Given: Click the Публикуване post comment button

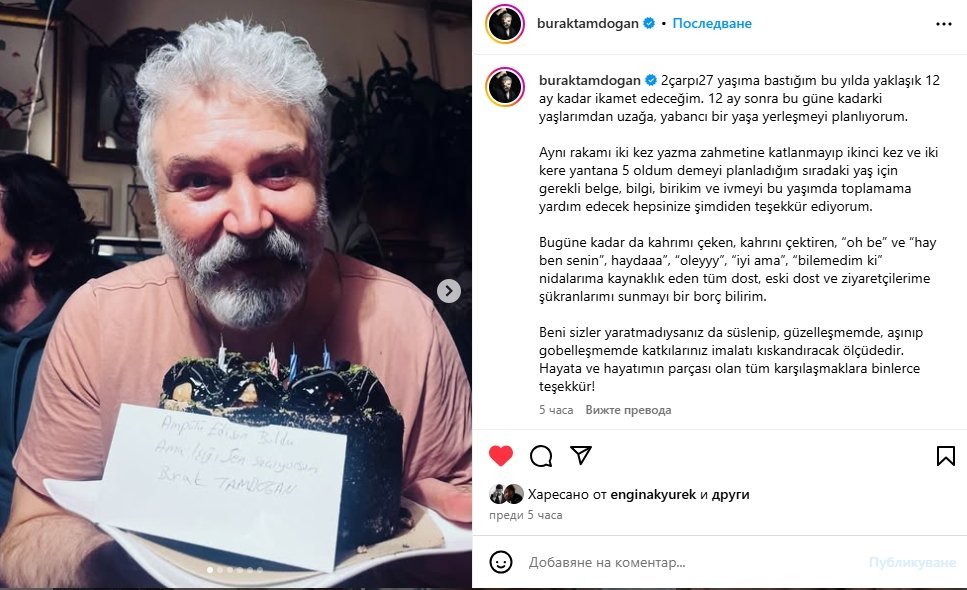Looking at the screenshot, I should pos(912,562).
